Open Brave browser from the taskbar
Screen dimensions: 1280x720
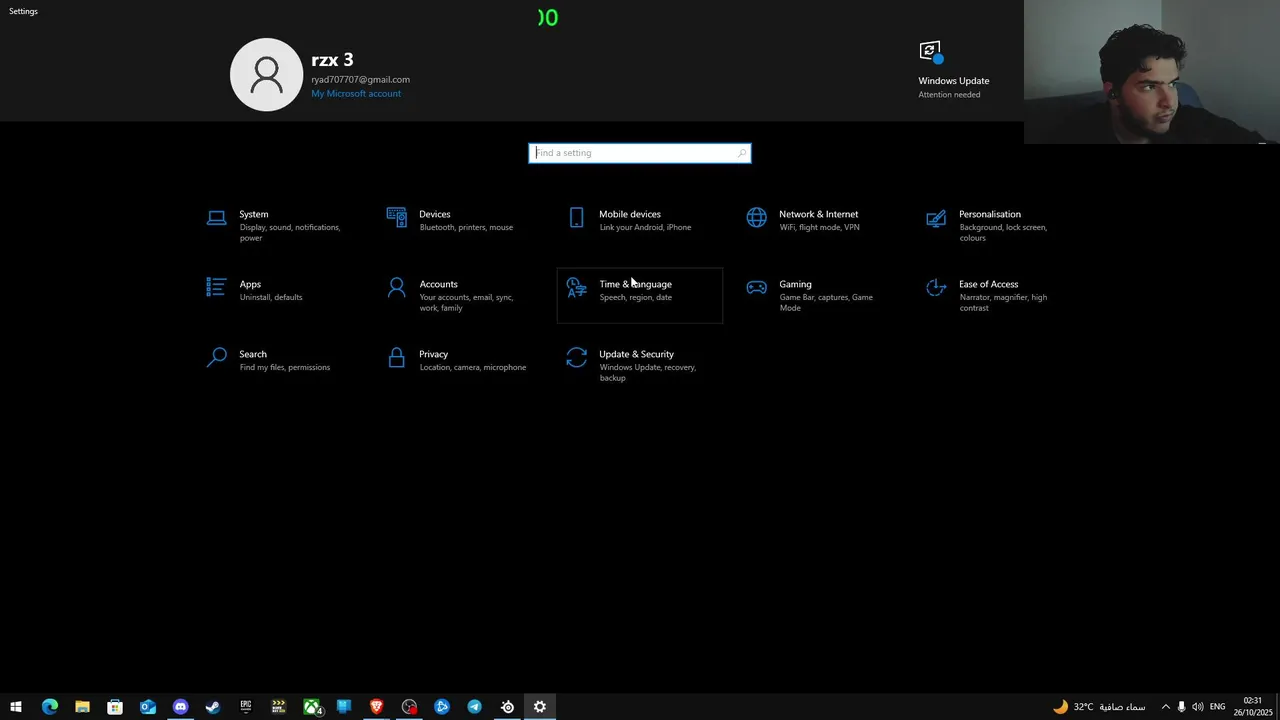click(x=377, y=707)
